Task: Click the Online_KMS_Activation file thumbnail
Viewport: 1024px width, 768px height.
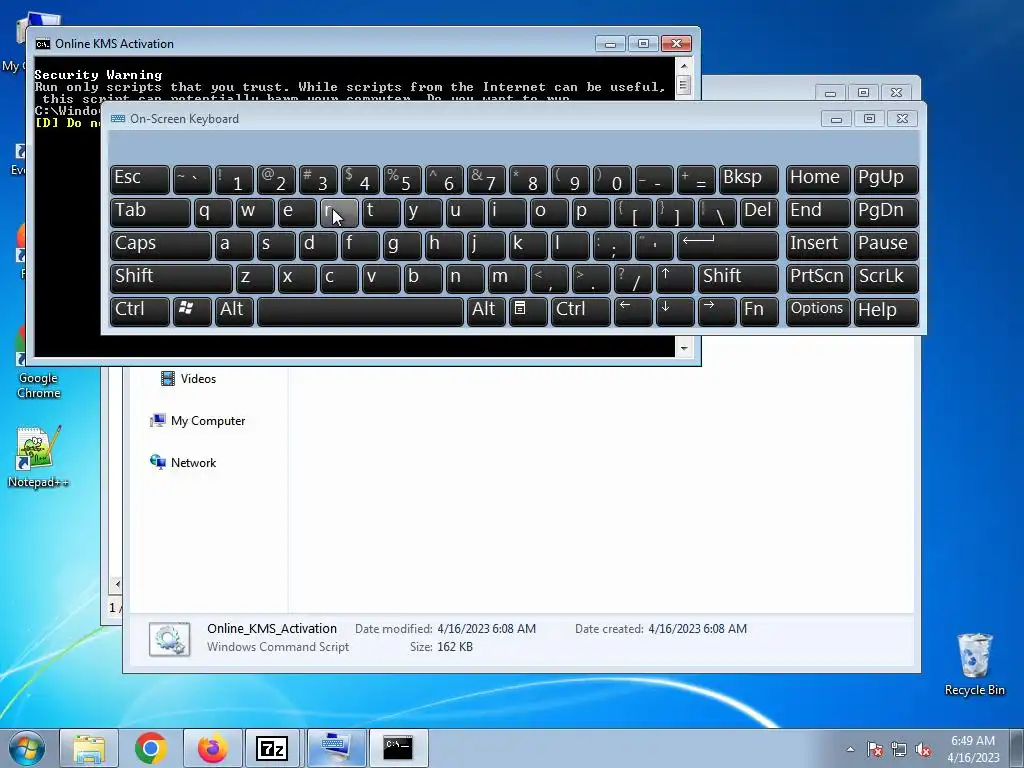Action: pyautogui.click(x=170, y=638)
